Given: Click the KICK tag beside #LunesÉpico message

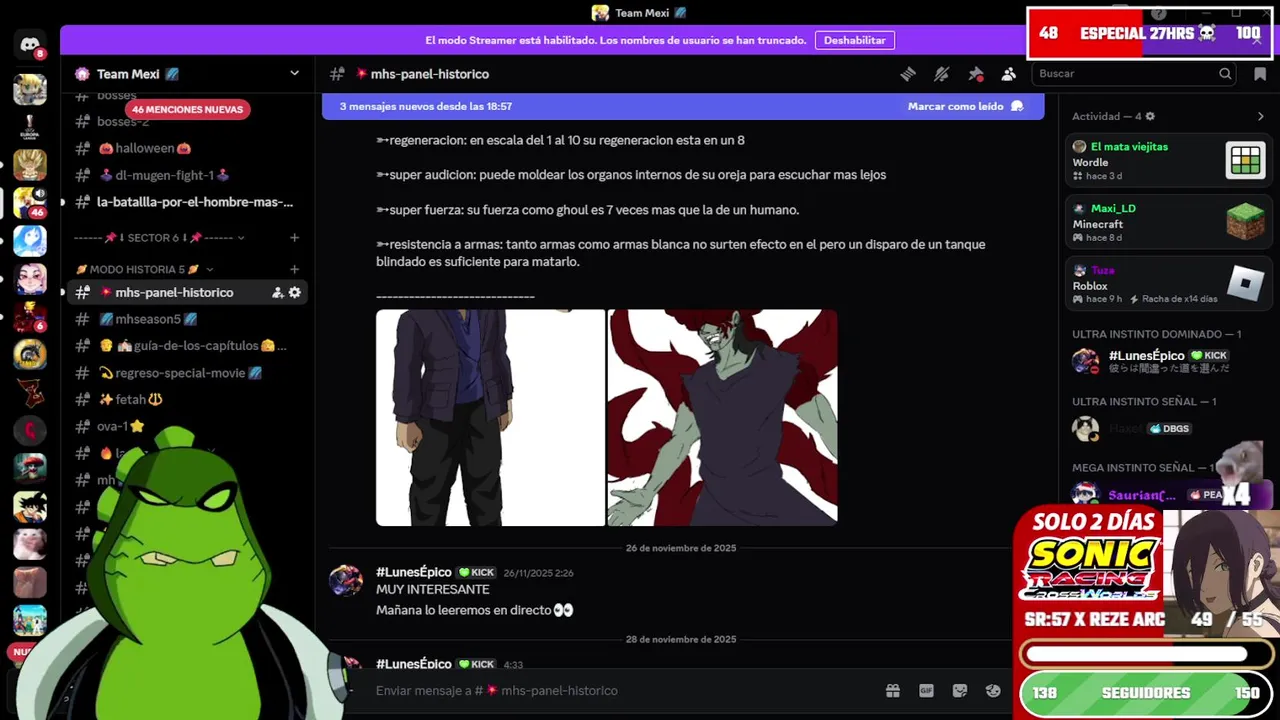Looking at the screenshot, I should [x=476, y=573].
